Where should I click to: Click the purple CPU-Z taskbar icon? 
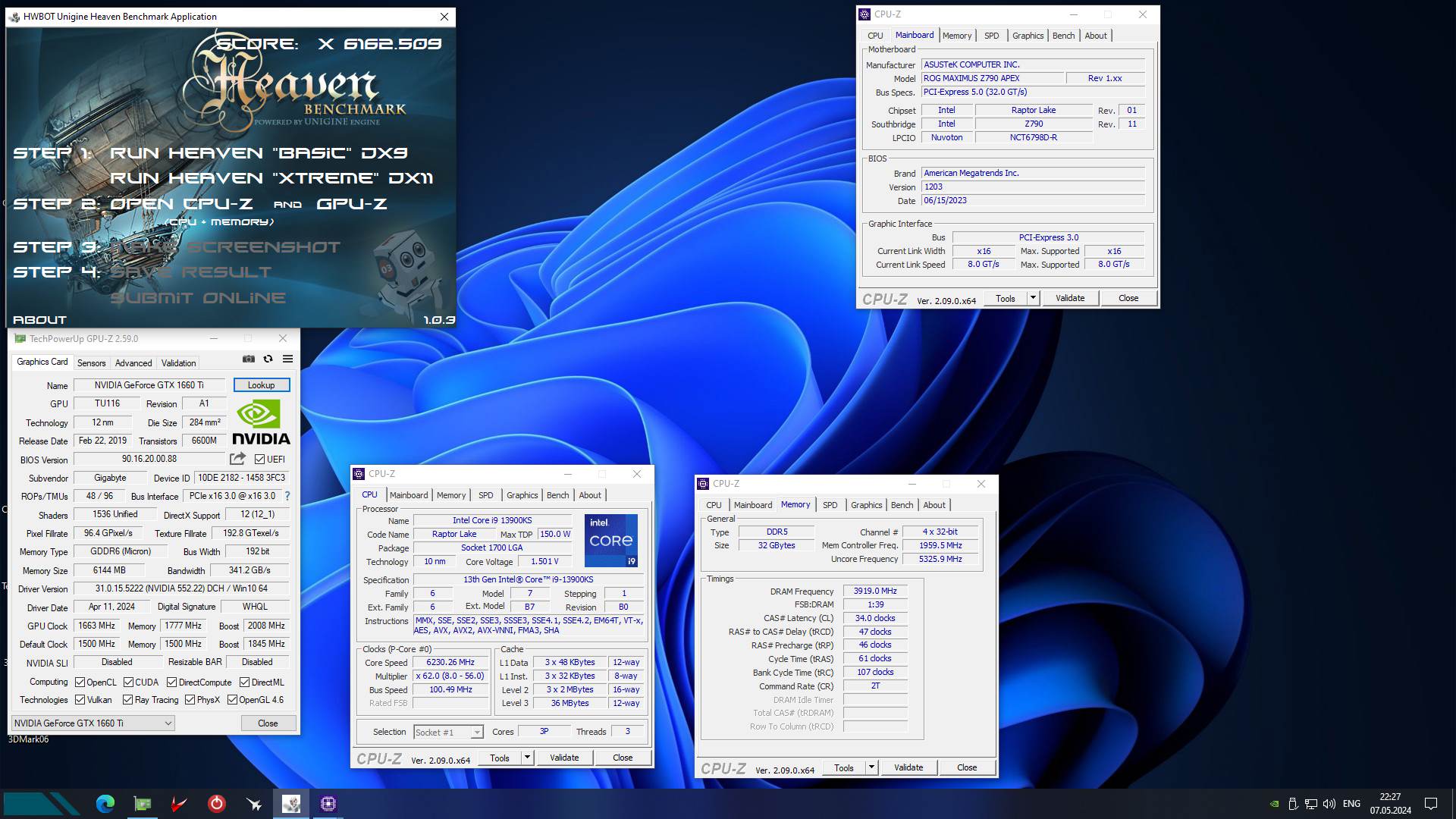click(328, 804)
